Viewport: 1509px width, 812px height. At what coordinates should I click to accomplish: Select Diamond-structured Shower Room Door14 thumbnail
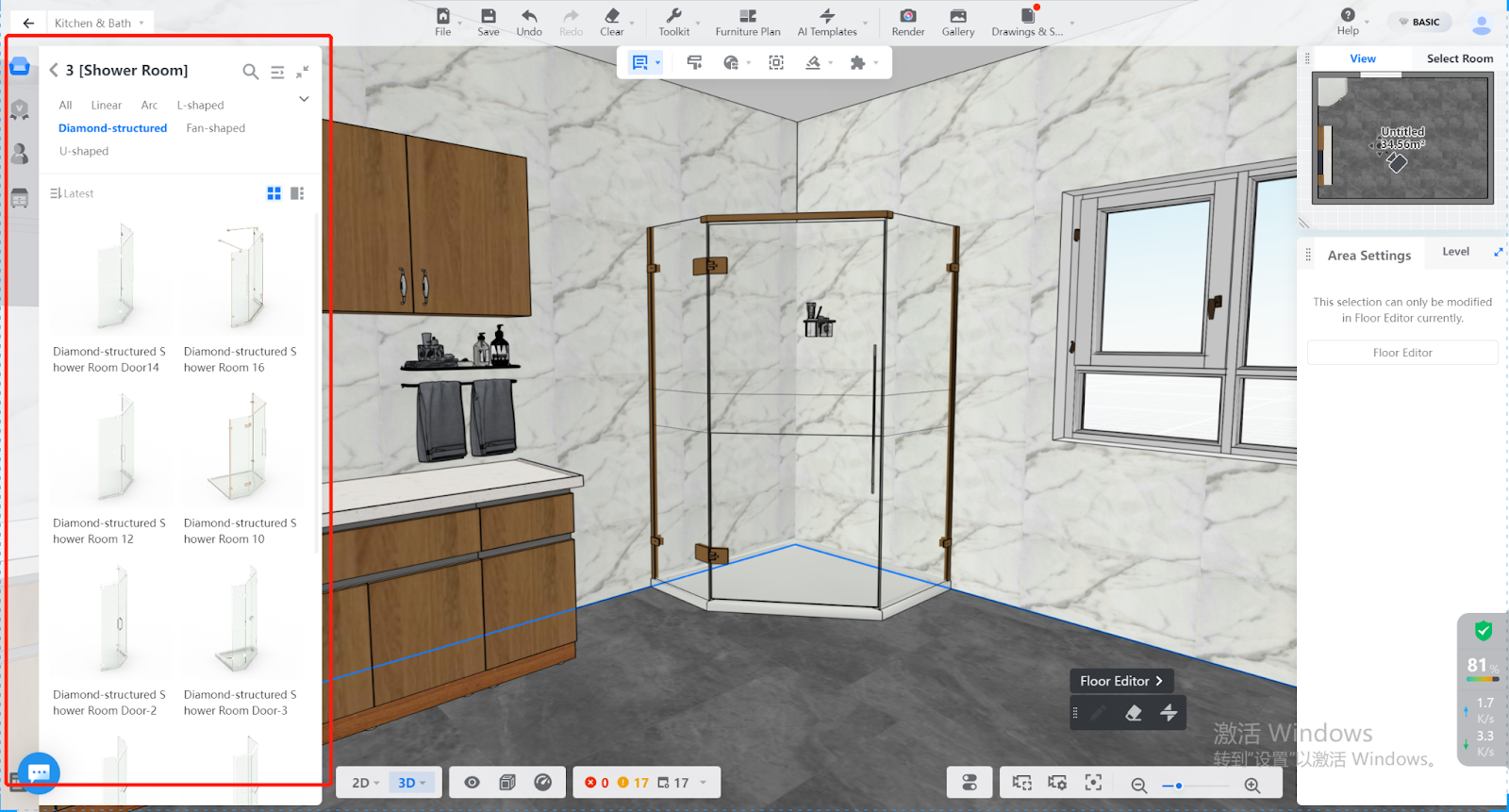click(x=113, y=277)
